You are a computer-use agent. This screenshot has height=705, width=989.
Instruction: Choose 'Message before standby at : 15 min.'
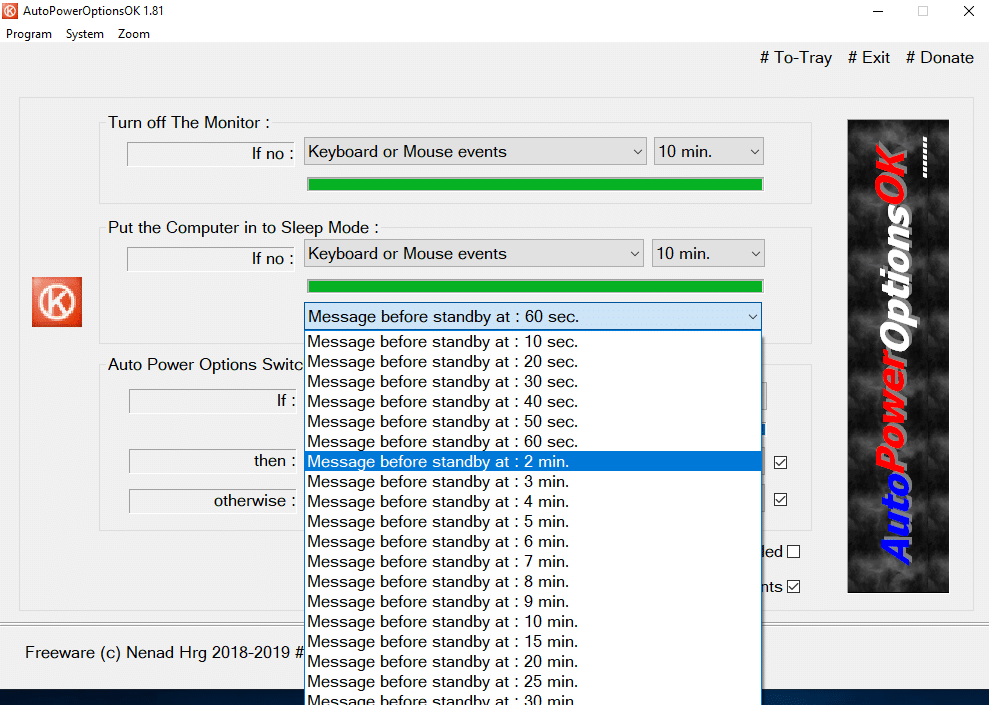(532, 642)
